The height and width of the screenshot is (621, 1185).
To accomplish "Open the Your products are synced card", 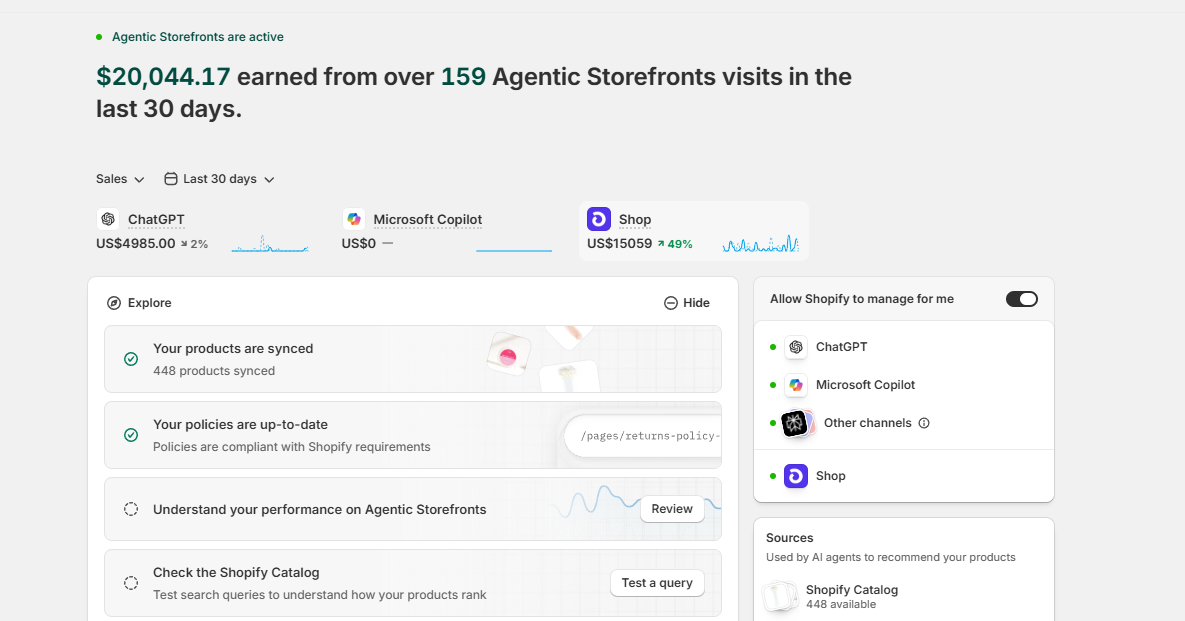I will pos(413,359).
